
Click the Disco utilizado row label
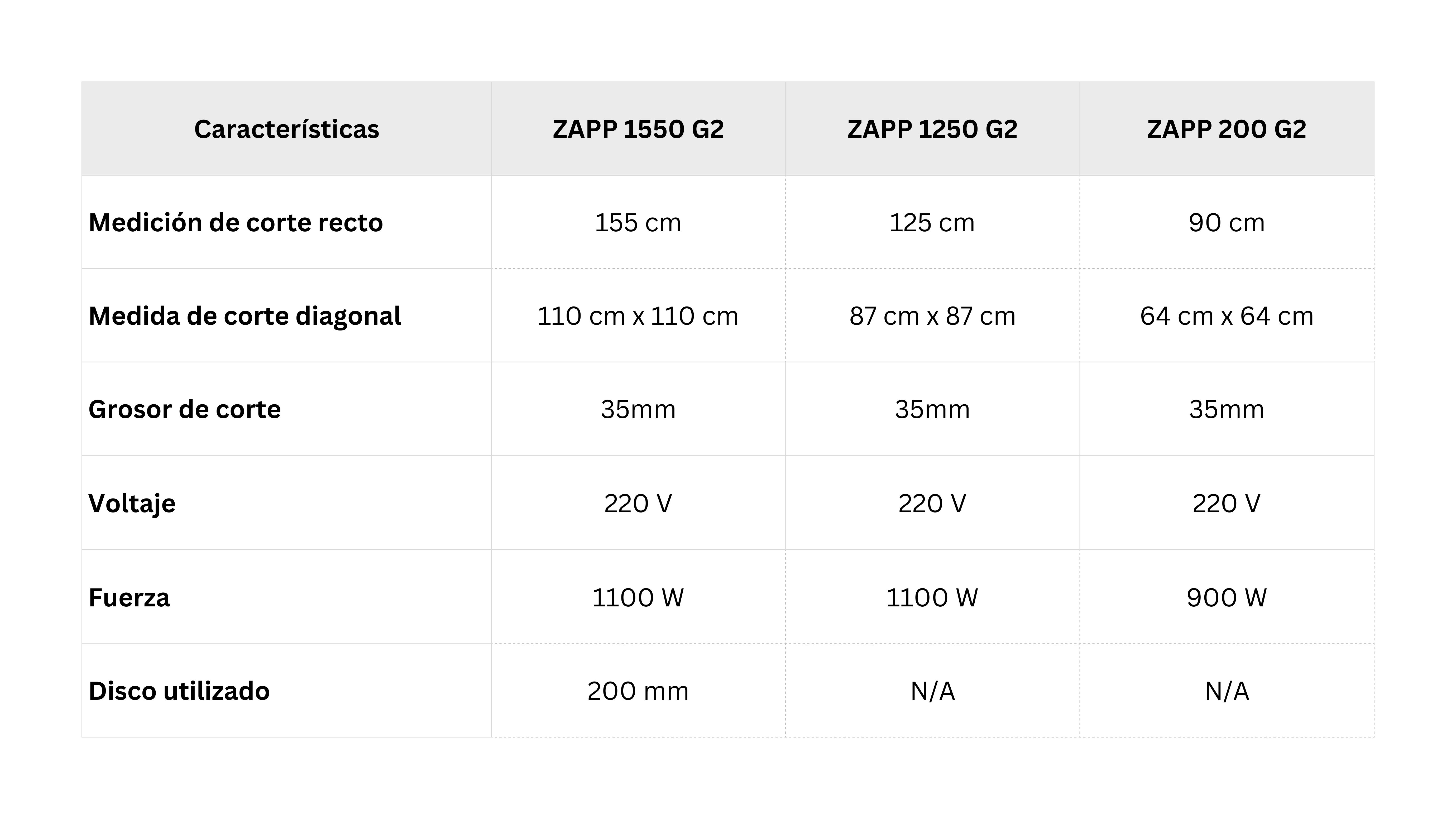point(179,691)
